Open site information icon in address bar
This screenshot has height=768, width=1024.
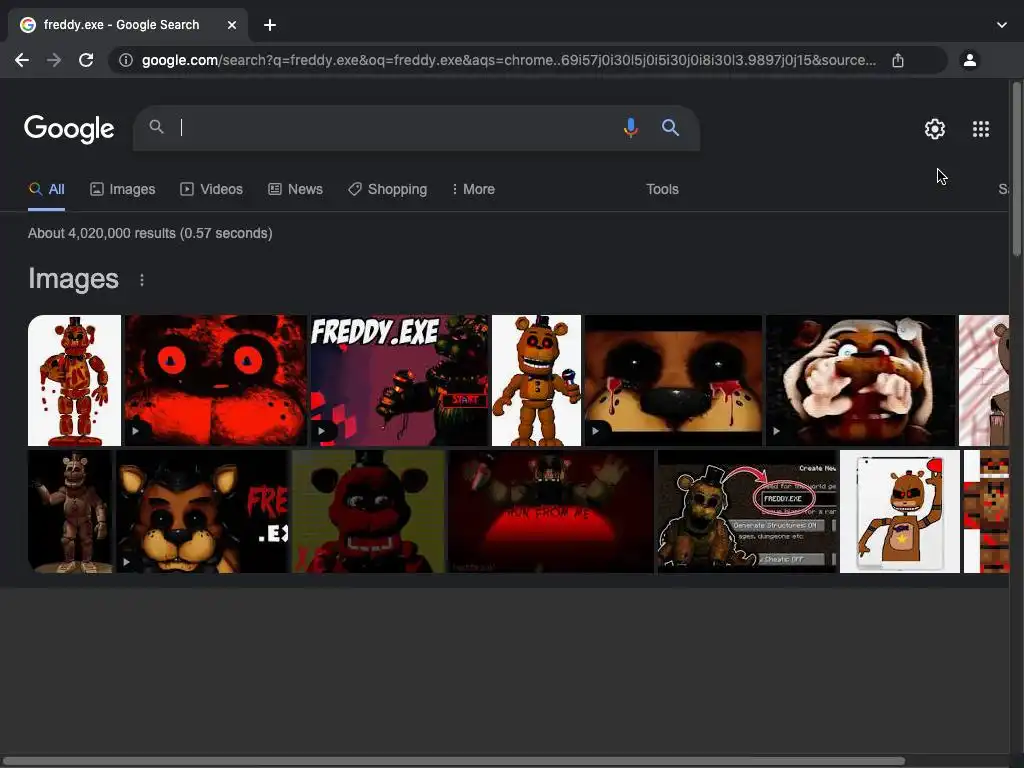click(x=125, y=60)
